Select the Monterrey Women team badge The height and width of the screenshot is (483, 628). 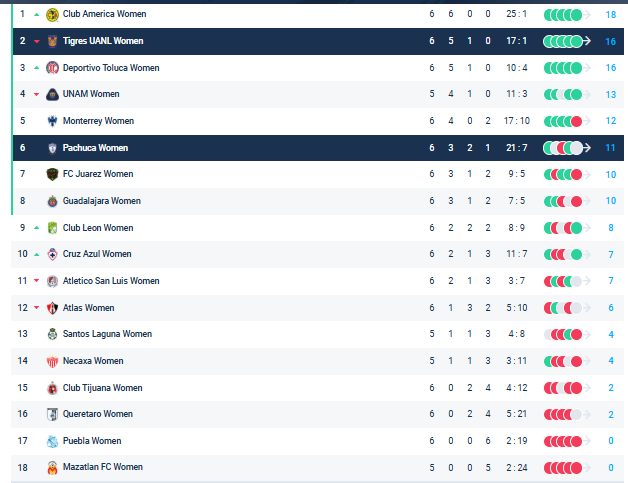(x=52, y=121)
